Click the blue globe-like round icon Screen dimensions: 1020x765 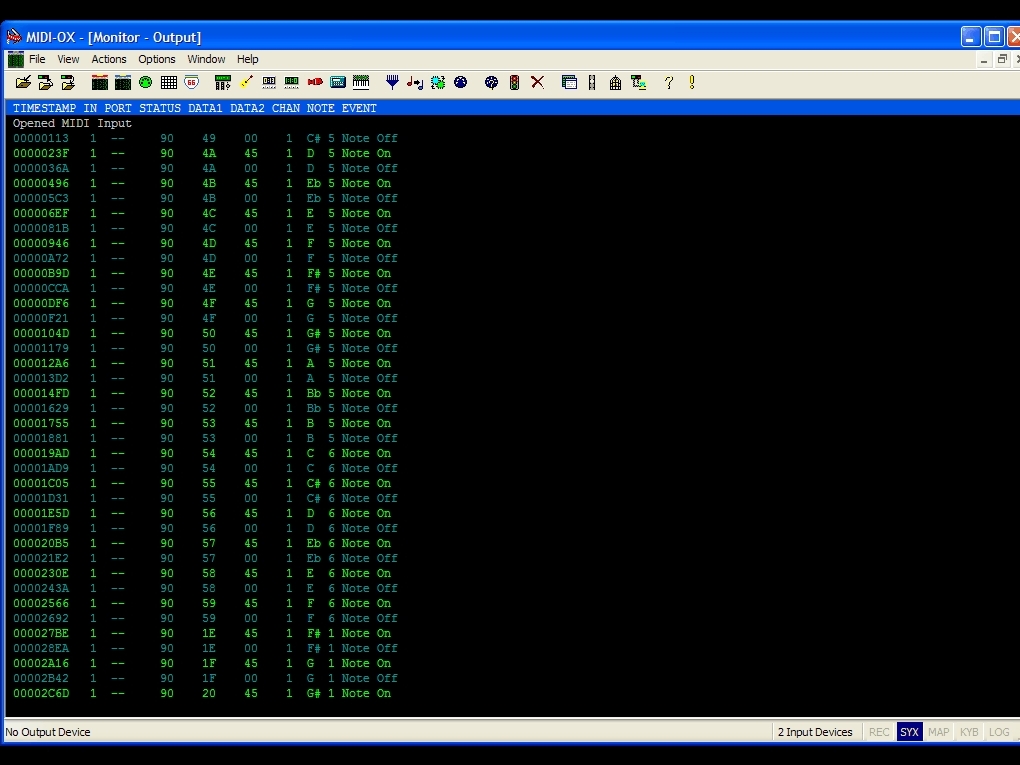click(x=491, y=83)
